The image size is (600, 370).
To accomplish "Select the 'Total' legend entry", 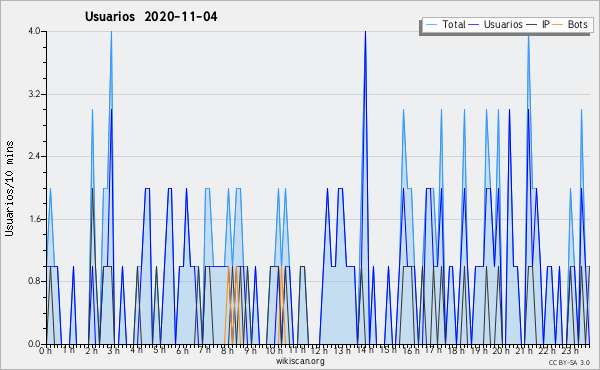I will (445, 24).
